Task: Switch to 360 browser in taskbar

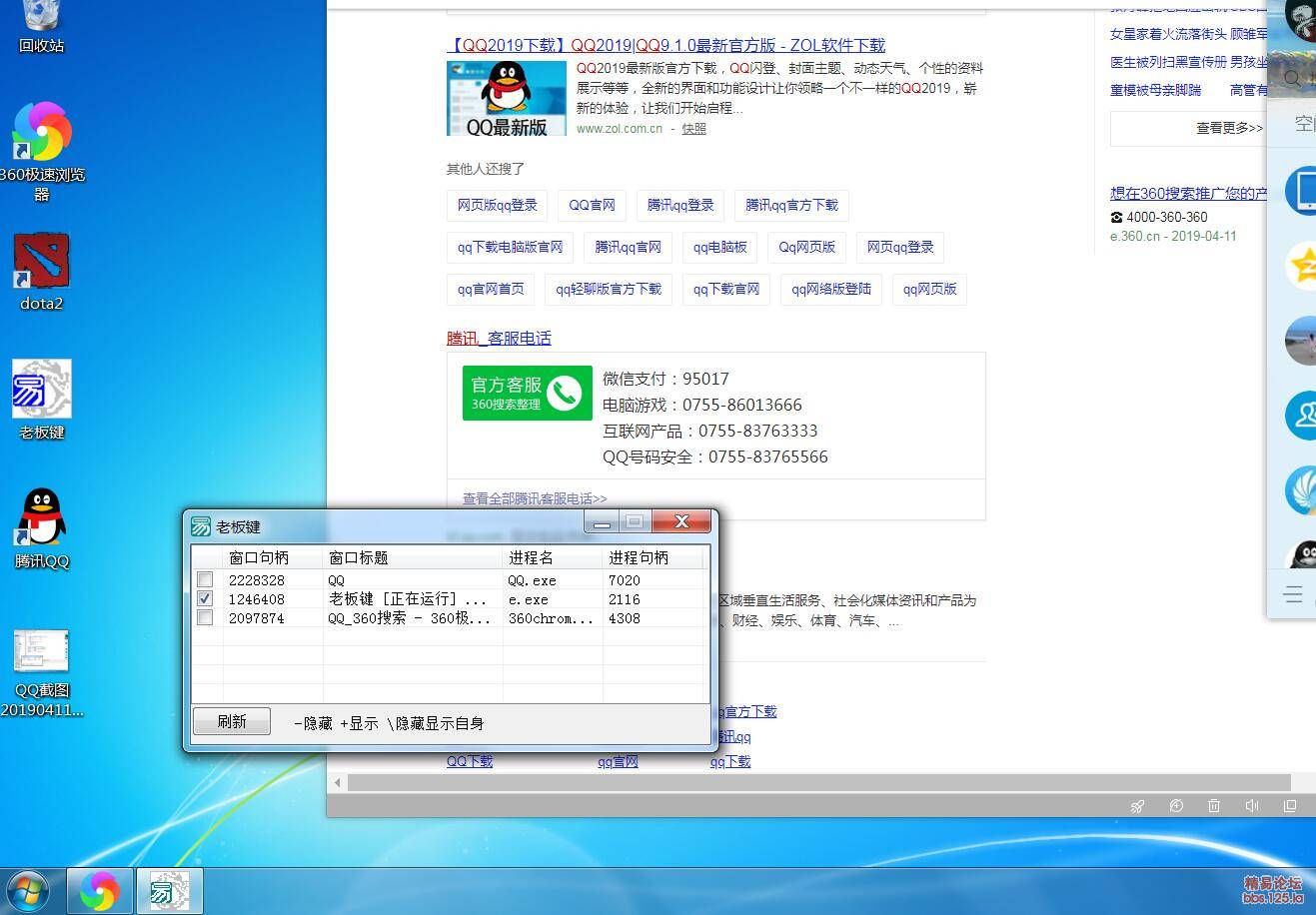Action: (x=99, y=890)
